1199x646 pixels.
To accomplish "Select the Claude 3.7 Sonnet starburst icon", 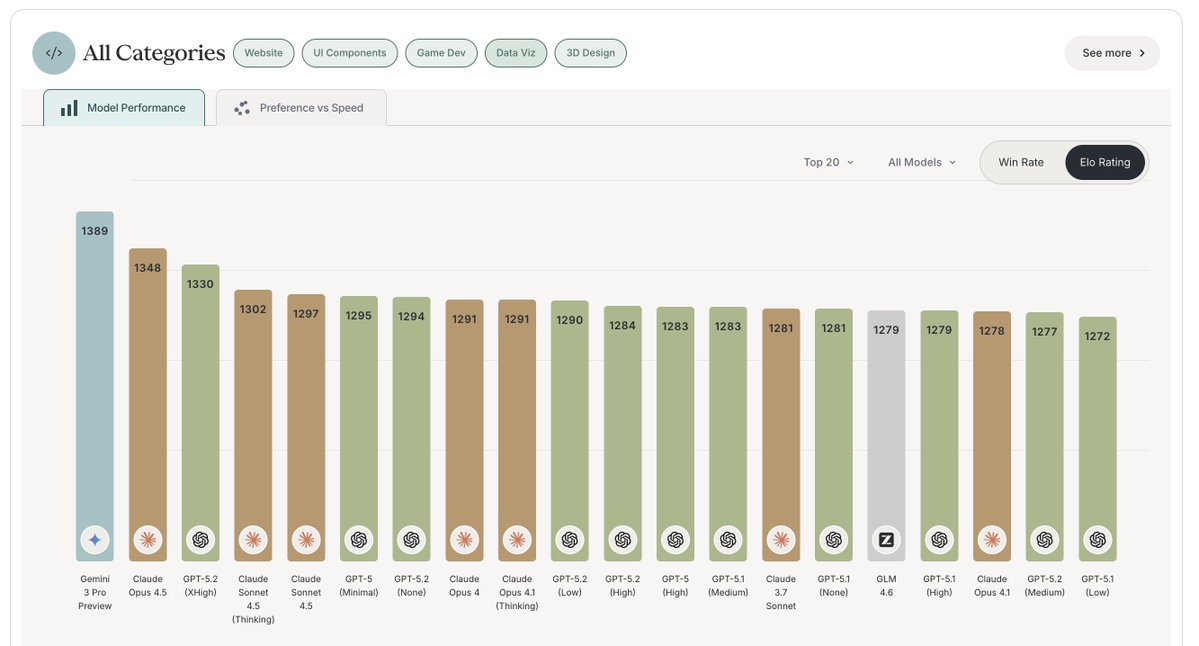I will 780,539.
